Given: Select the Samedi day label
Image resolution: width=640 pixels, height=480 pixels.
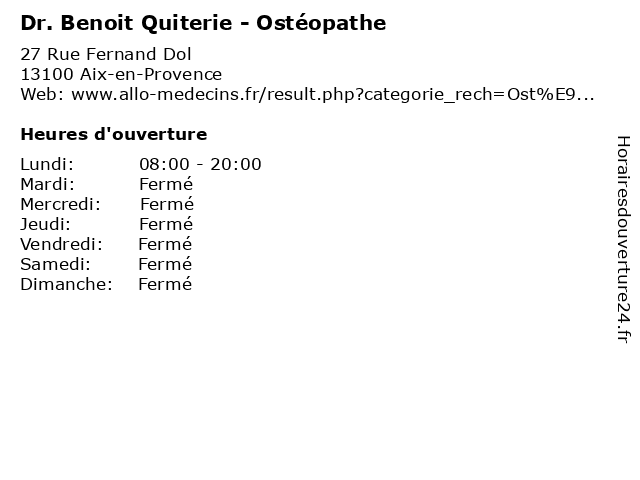Looking at the screenshot, I should [55, 264].
